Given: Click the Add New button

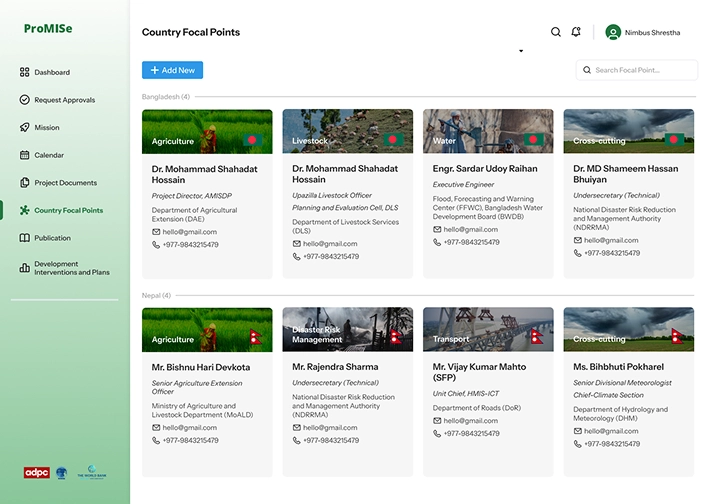Looking at the screenshot, I should coord(172,70).
